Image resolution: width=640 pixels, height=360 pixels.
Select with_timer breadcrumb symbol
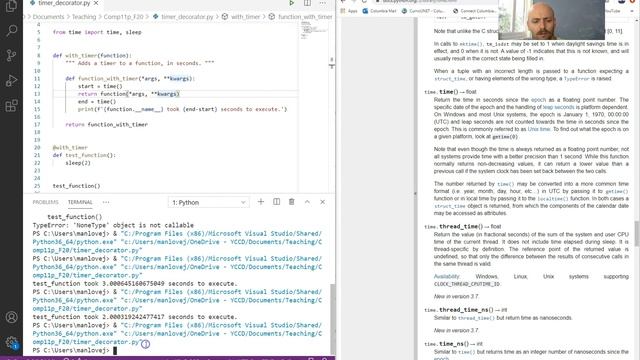245,17
